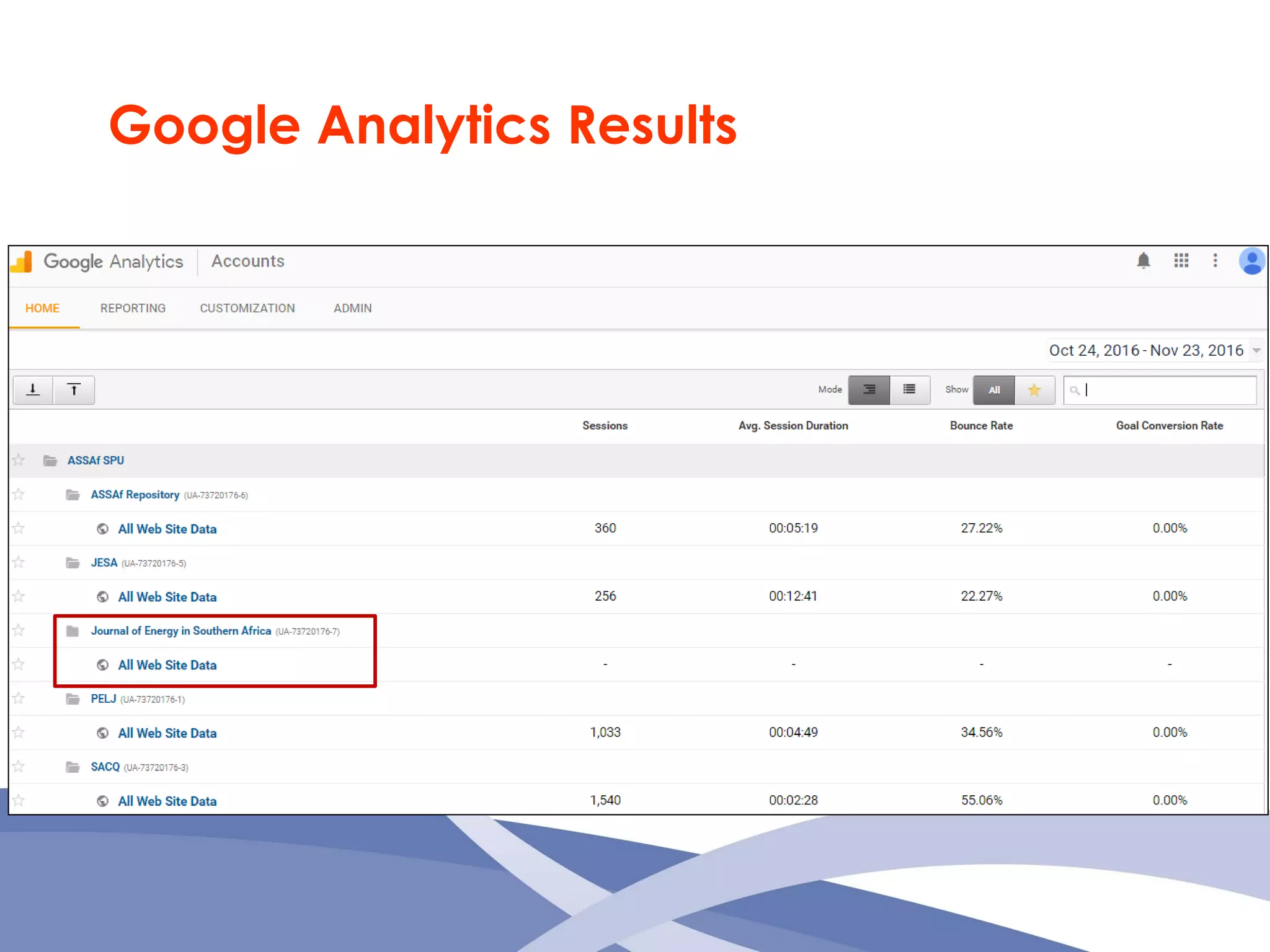Click the 00:12:41 session duration value
1270x952 pixels.
pos(793,596)
